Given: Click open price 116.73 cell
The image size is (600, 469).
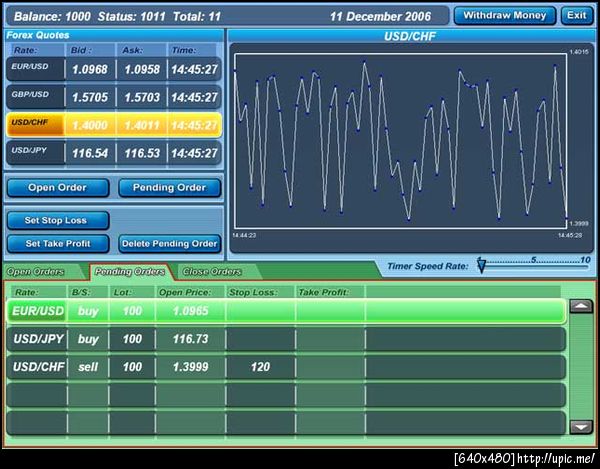Looking at the screenshot, I should click(x=191, y=339).
